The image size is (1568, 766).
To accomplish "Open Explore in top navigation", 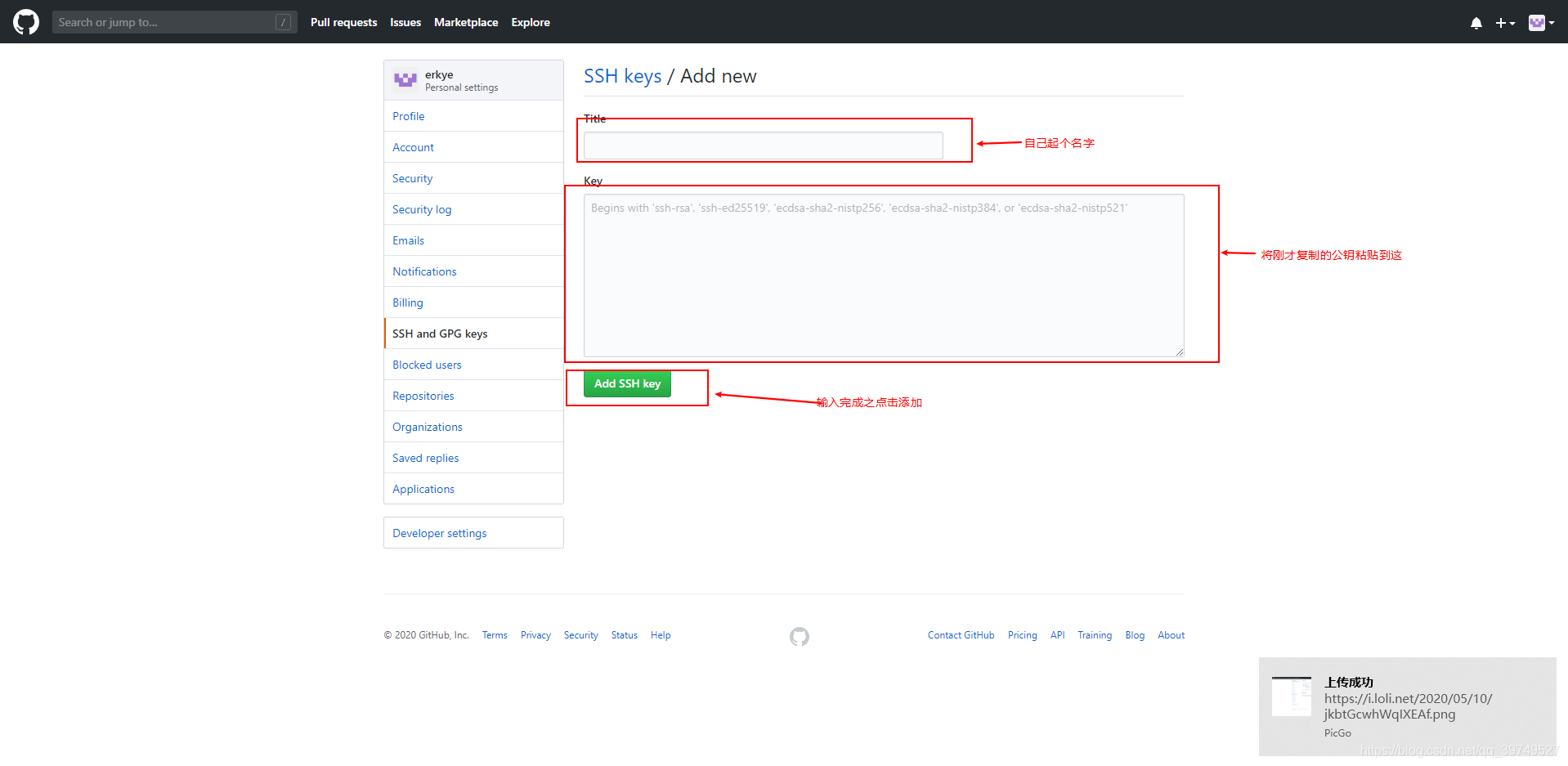I will [x=531, y=22].
